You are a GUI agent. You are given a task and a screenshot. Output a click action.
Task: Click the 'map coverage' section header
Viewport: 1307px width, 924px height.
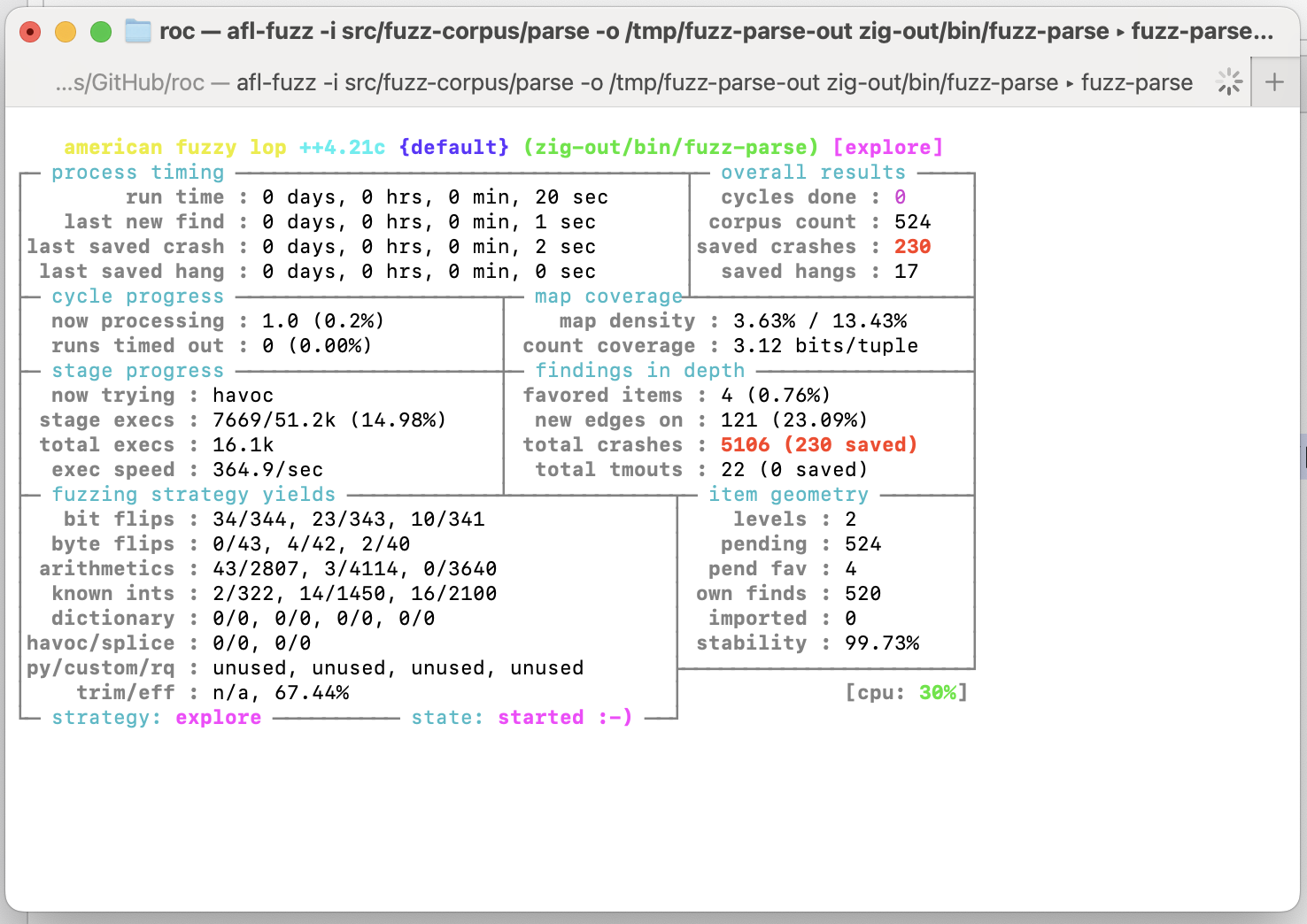tap(609, 296)
